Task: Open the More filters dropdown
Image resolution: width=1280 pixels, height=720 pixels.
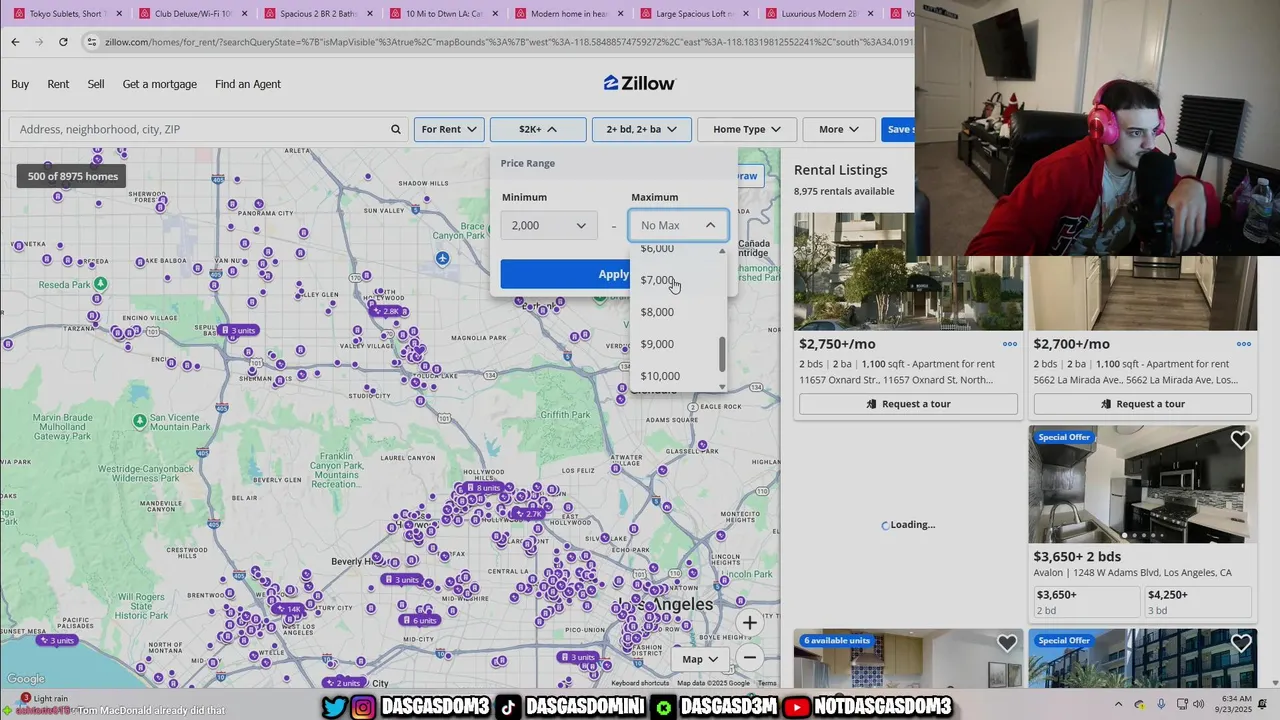Action: (838, 129)
